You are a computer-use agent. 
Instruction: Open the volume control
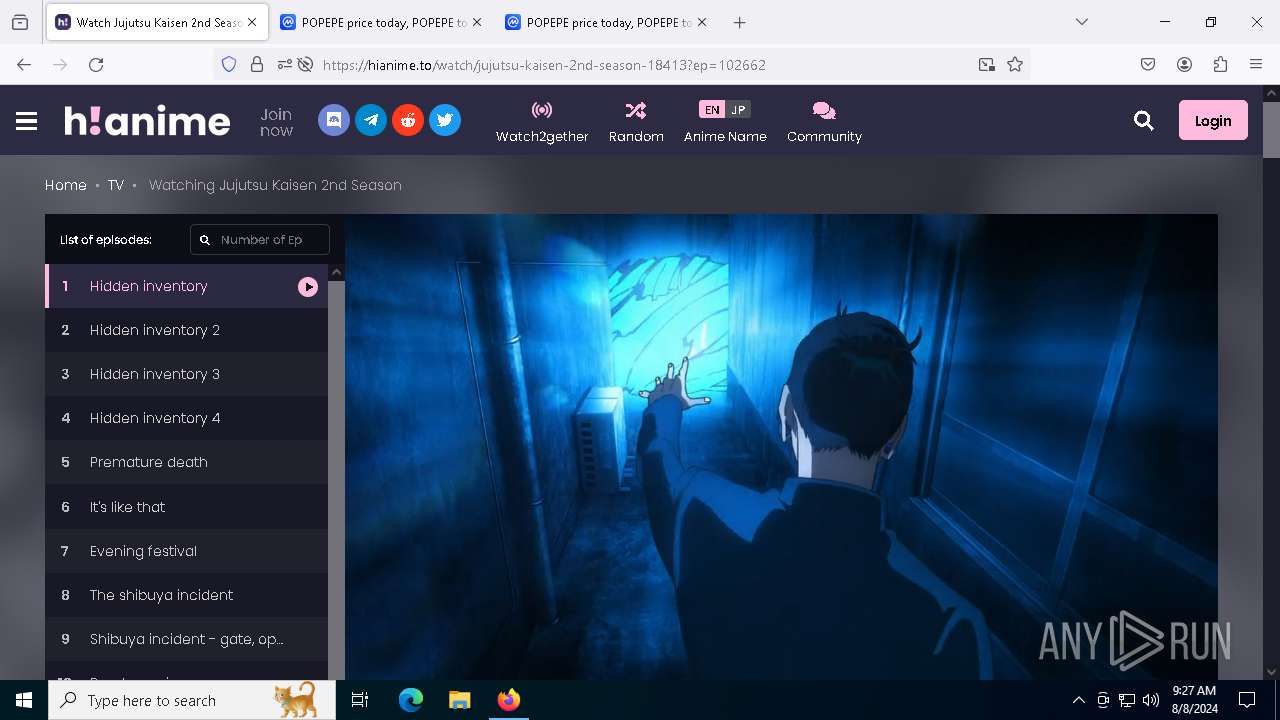tap(1151, 700)
